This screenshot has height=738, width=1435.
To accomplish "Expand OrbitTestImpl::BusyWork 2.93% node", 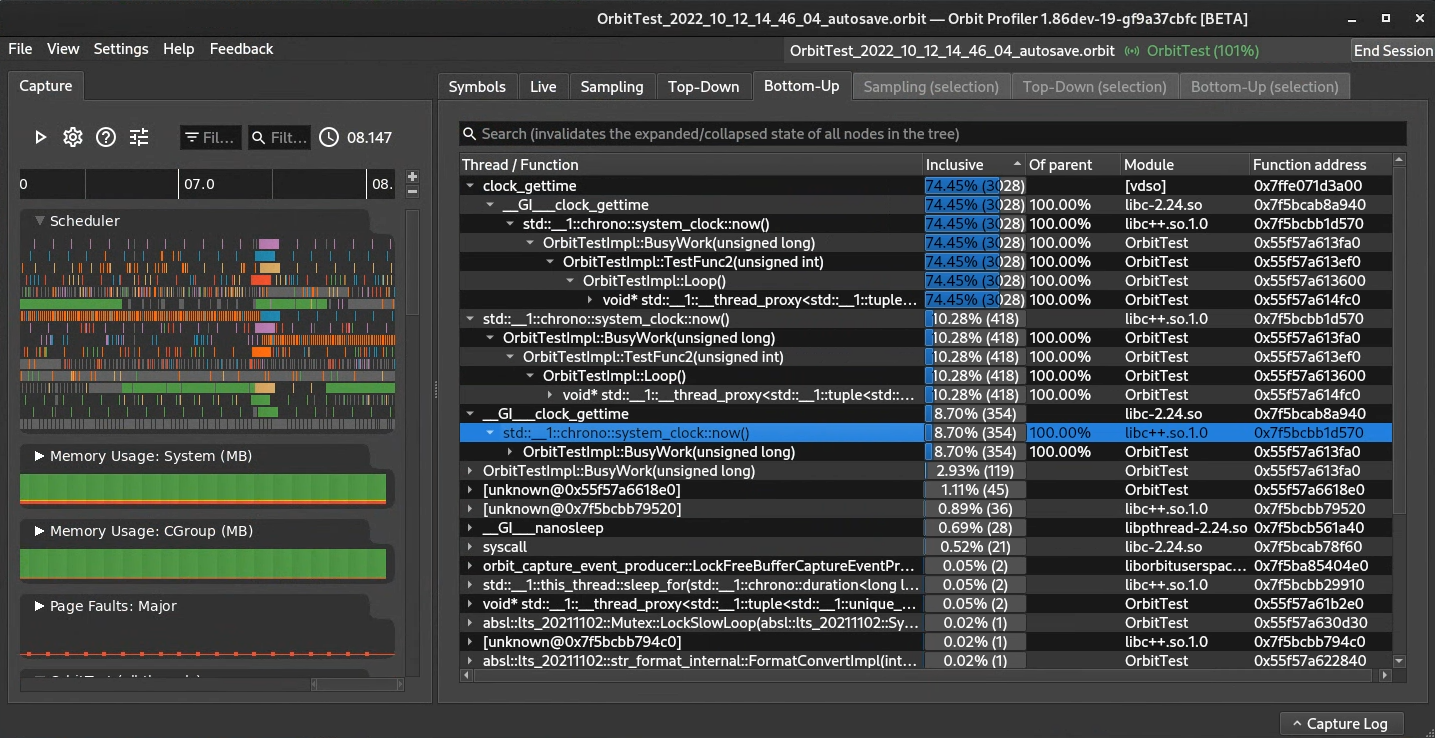I will click(x=470, y=471).
